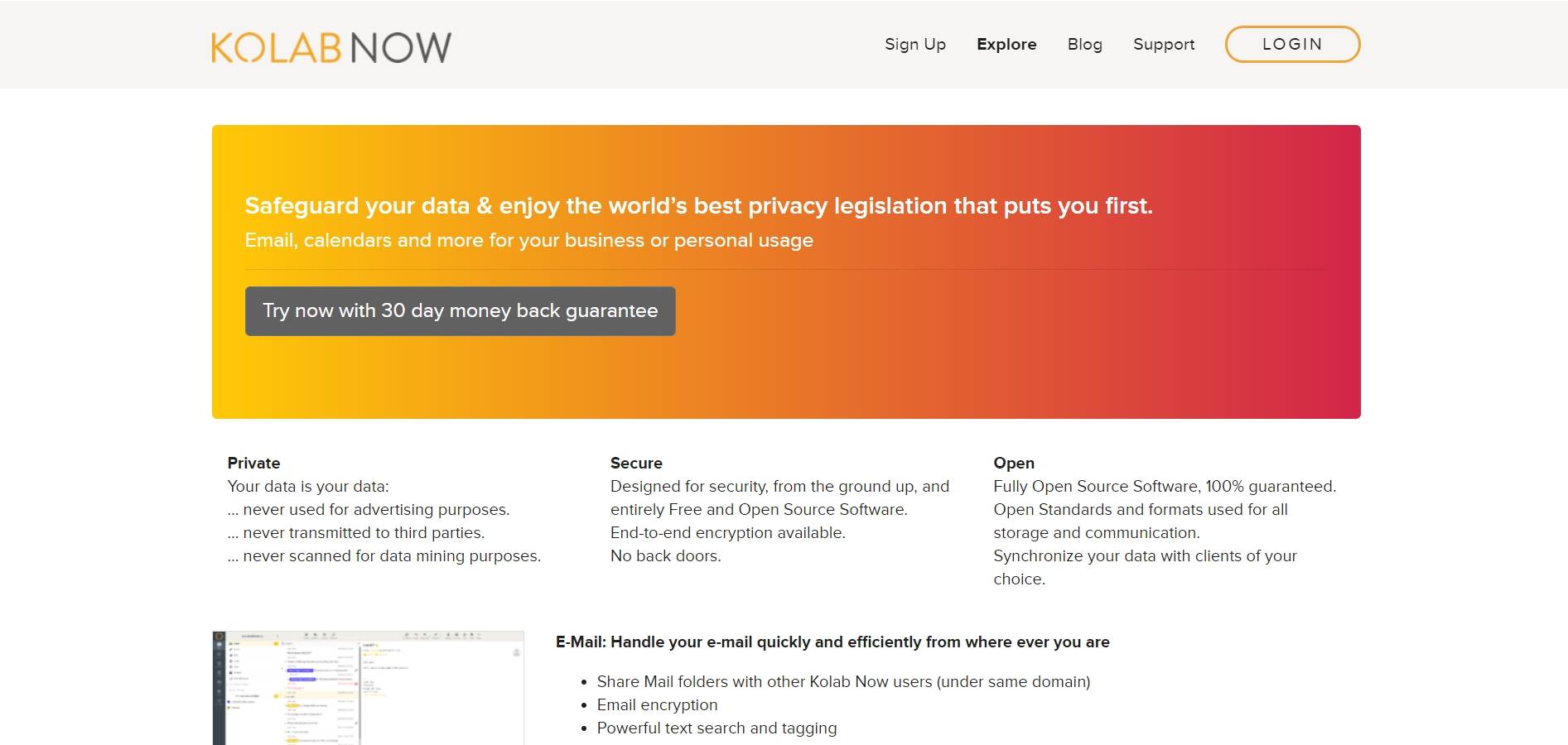Click '... never transmitted to third parties.'

coord(356,532)
